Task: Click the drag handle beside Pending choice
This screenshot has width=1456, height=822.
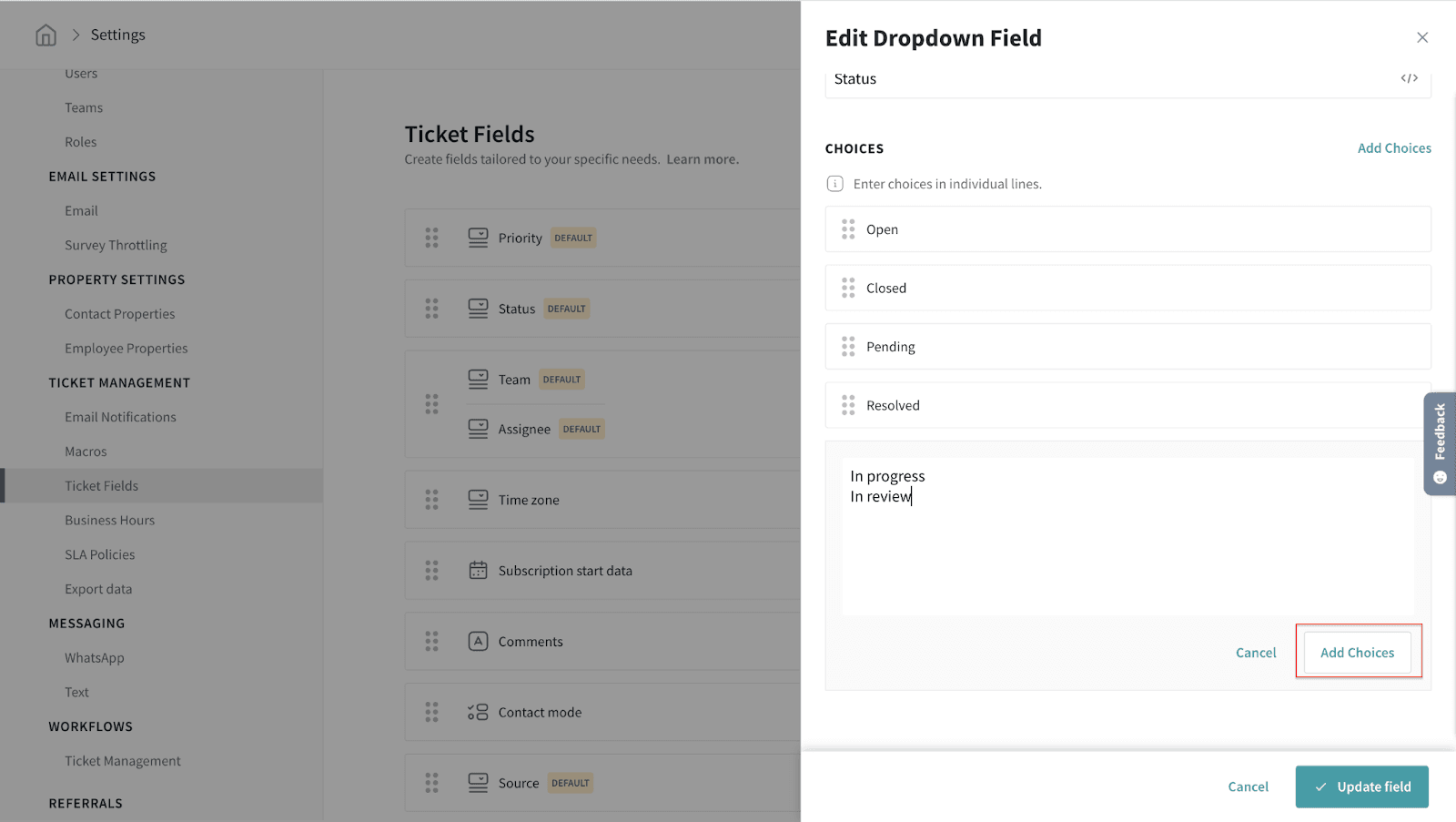Action: 848,347
